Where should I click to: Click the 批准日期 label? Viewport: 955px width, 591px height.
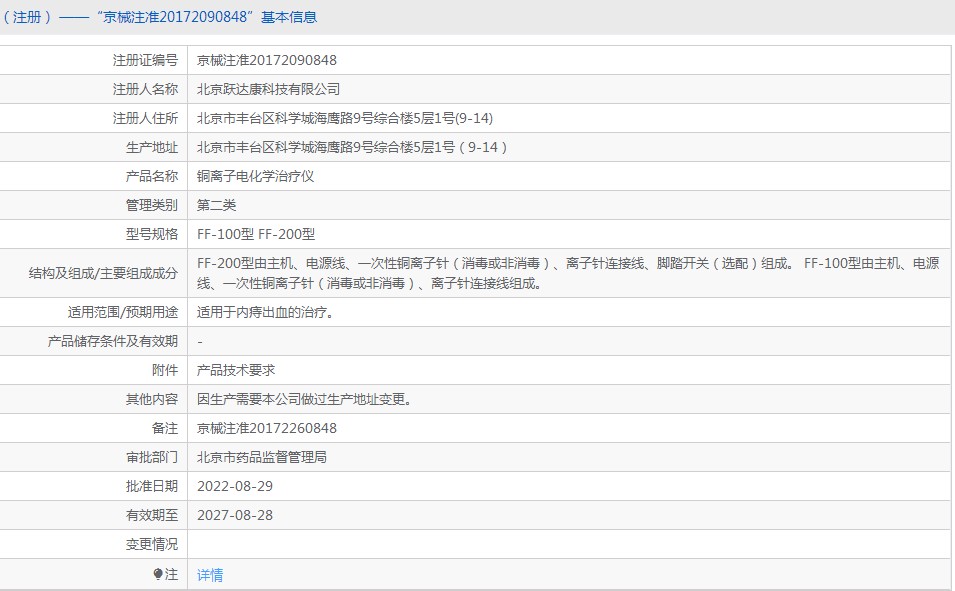pos(152,486)
